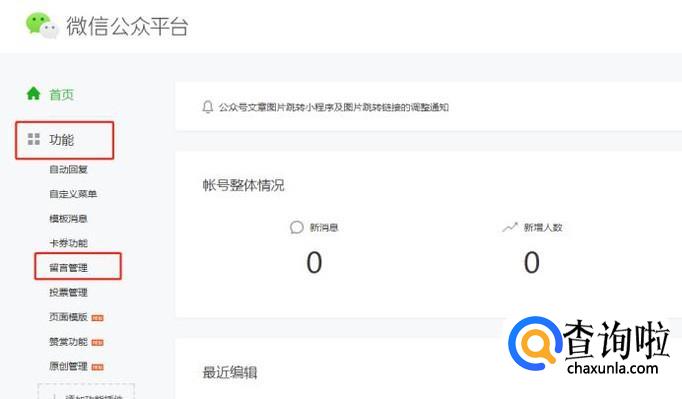The height and width of the screenshot is (399, 682).
Task: Open 投票管理 in sidebar
Action: (68, 292)
